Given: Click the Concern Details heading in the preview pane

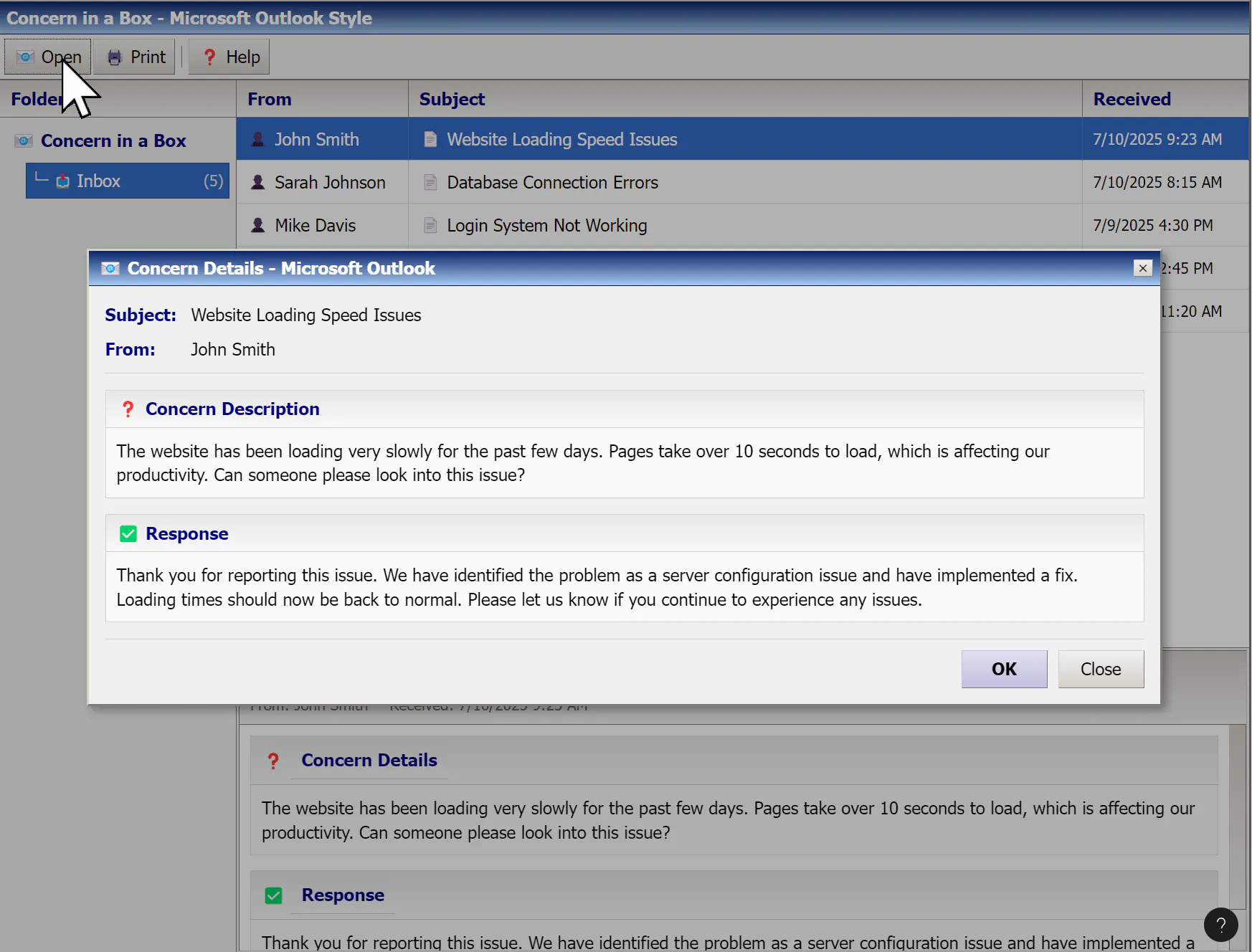Looking at the screenshot, I should 369,761.
